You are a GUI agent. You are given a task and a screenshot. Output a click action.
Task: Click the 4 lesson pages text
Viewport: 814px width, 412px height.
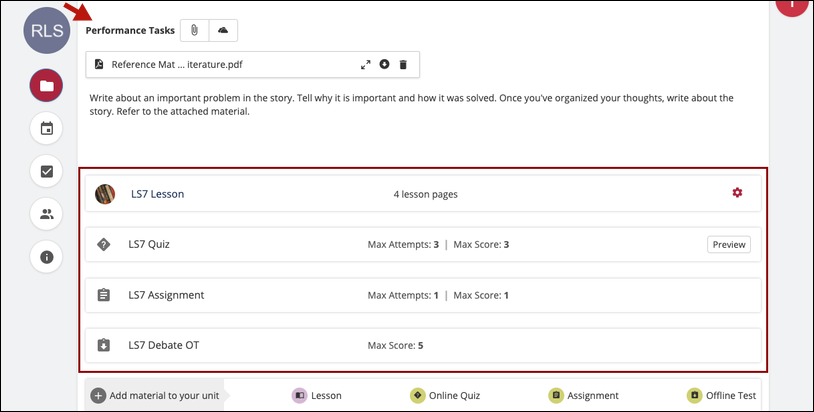426,195
